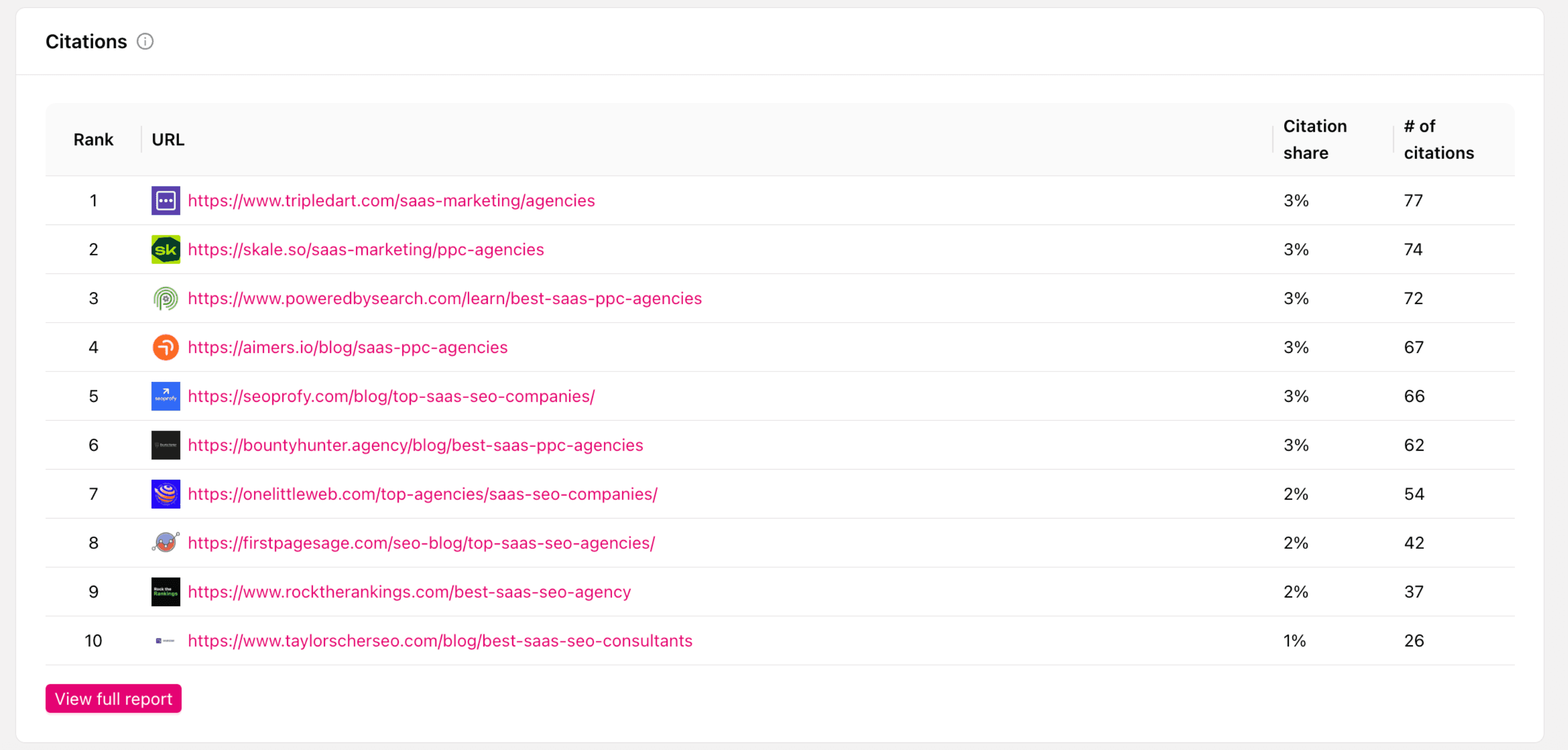Click the onelittleweb blue globe favicon

165,494
